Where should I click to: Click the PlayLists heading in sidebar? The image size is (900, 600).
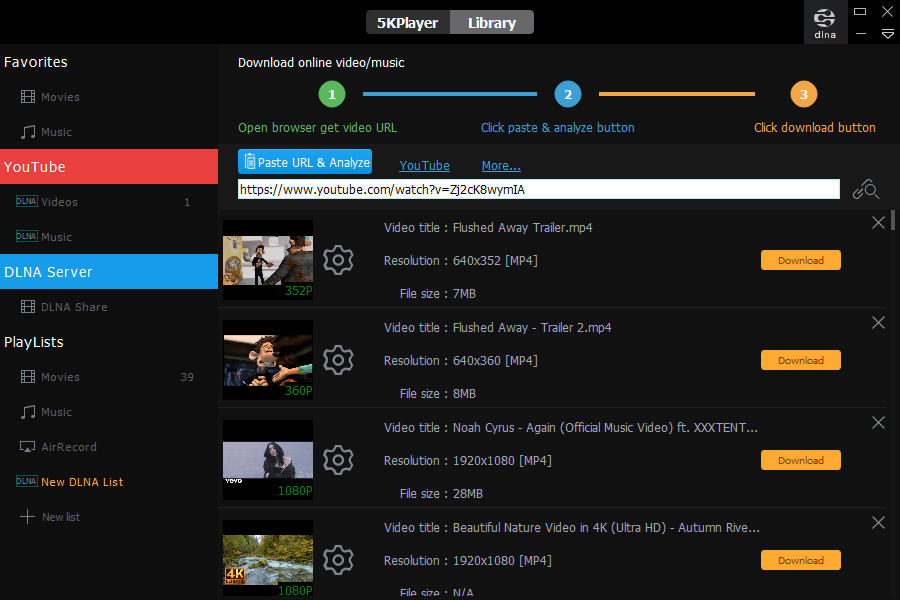click(34, 342)
